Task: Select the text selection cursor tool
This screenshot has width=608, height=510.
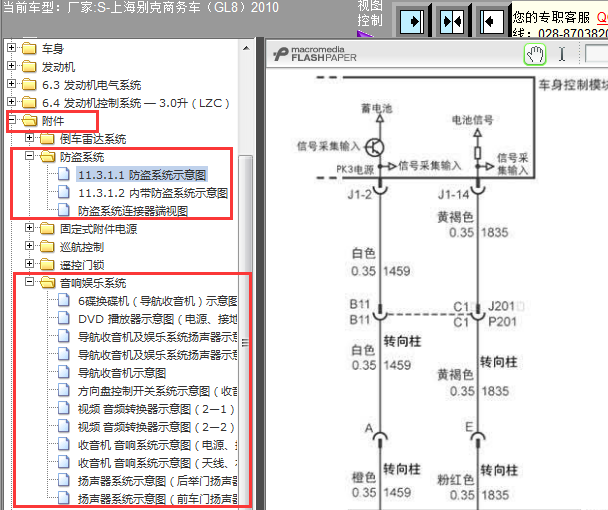Action: 562,54
